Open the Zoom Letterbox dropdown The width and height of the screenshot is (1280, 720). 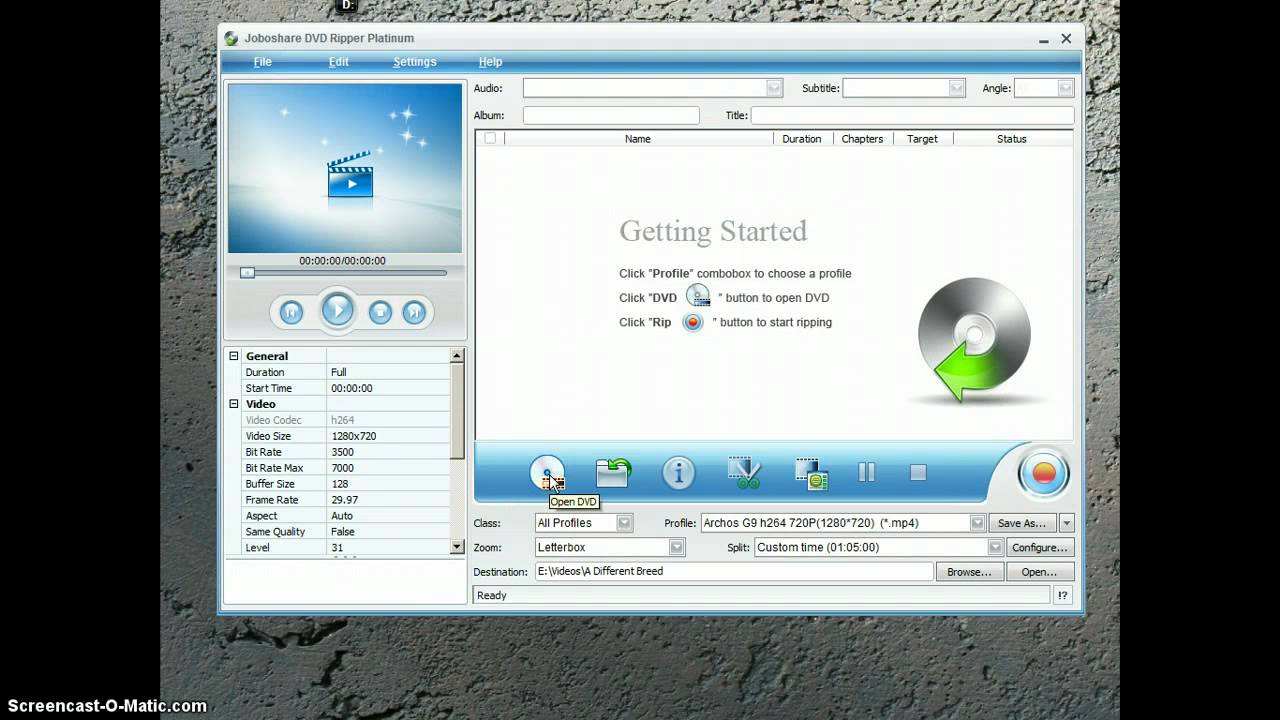click(677, 548)
